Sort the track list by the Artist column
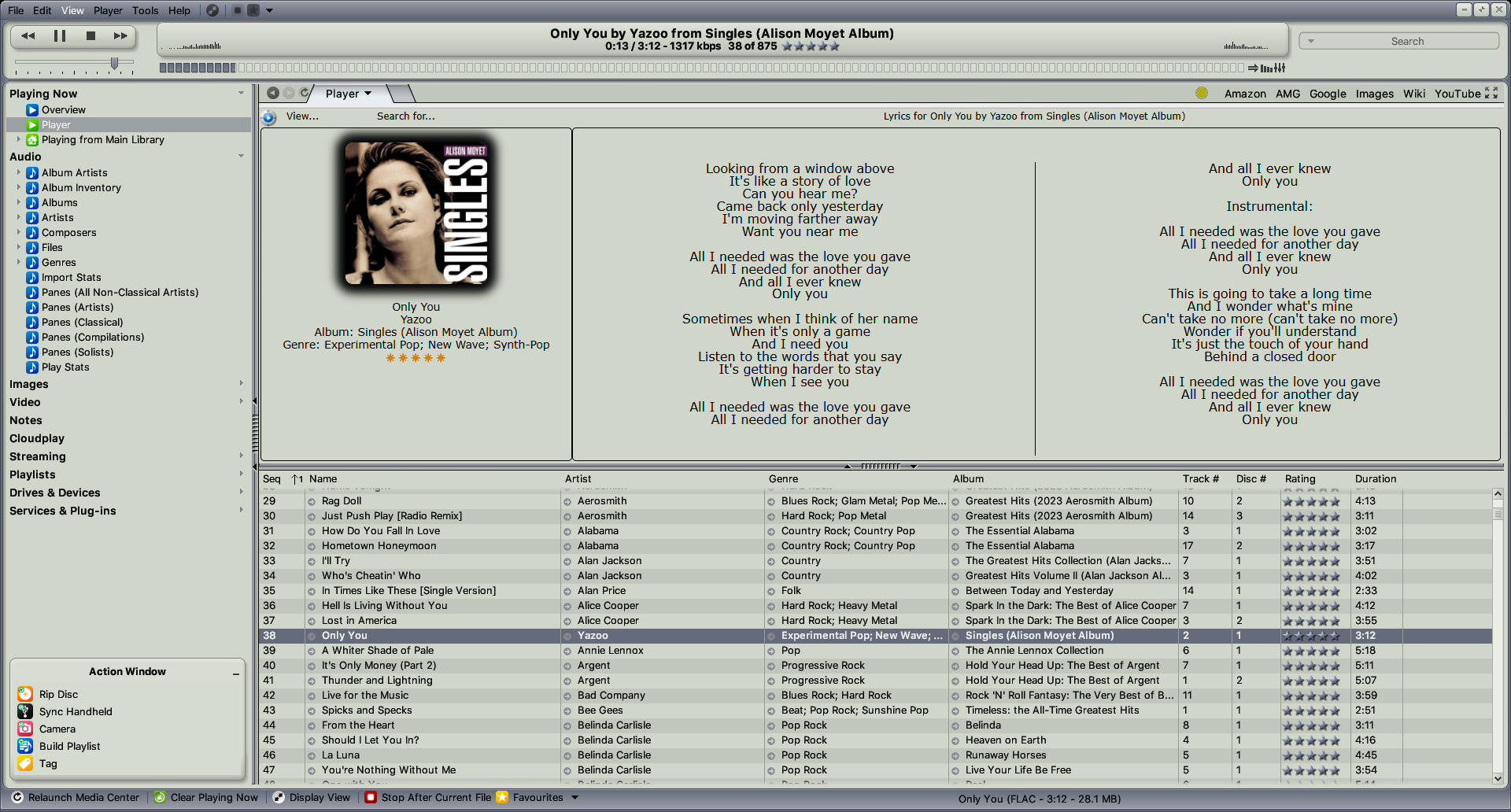Screen dimensions: 1511x812 [578, 478]
